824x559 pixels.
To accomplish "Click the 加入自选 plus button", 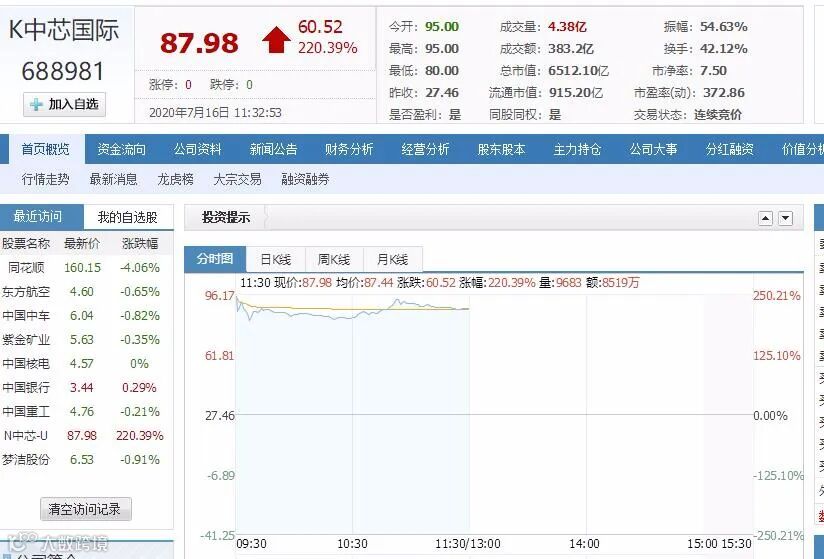I will pos(65,104).
